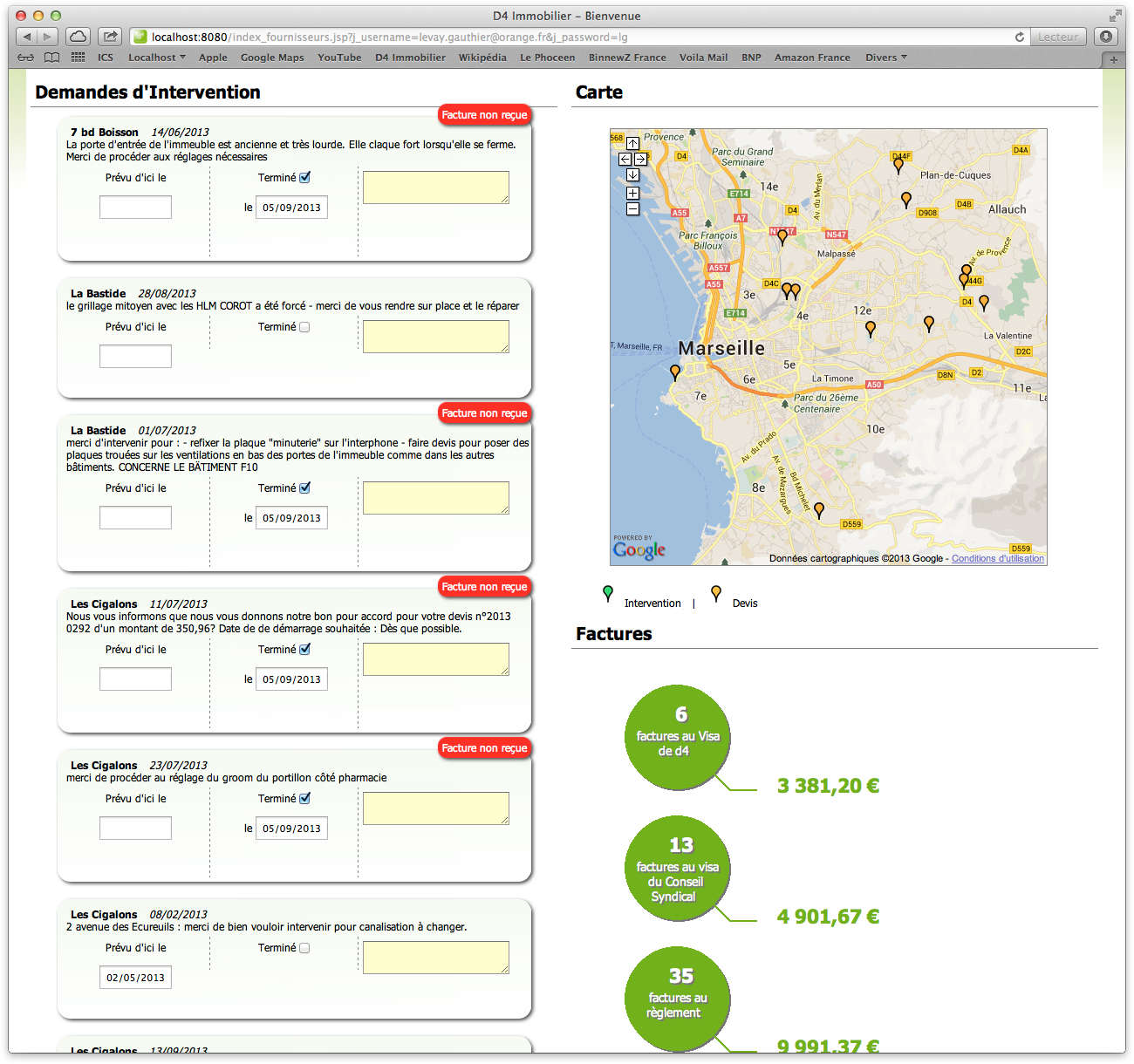Open the 13 factures au visa du Conseil Syndical circle
The width and height of the screenshot is (1134, 1064).
click(x=677, y=868)
